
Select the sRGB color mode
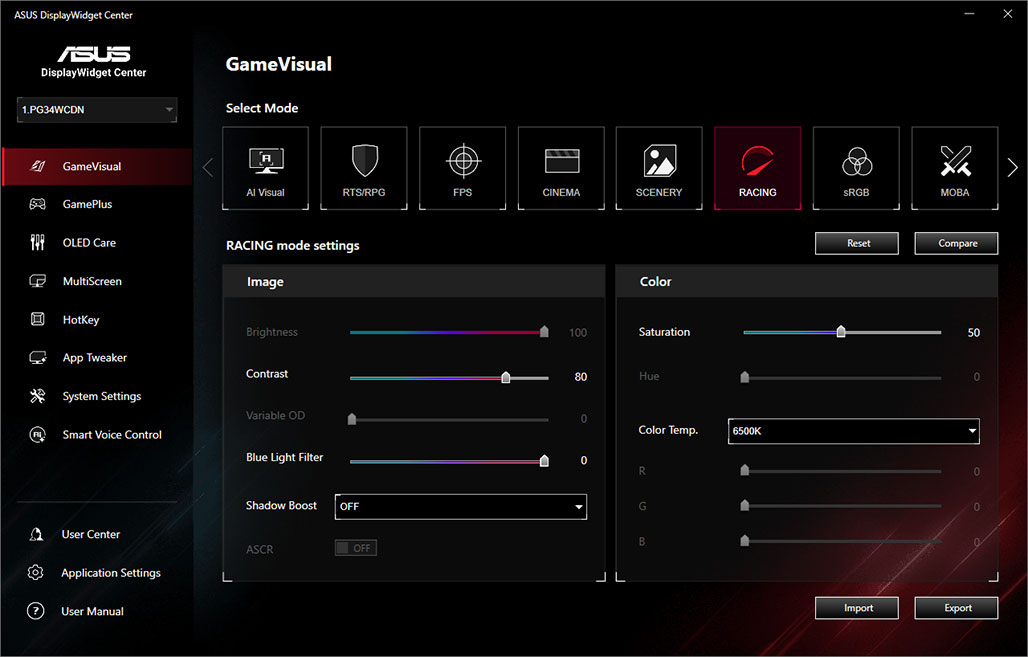click(x=856, y=168)
